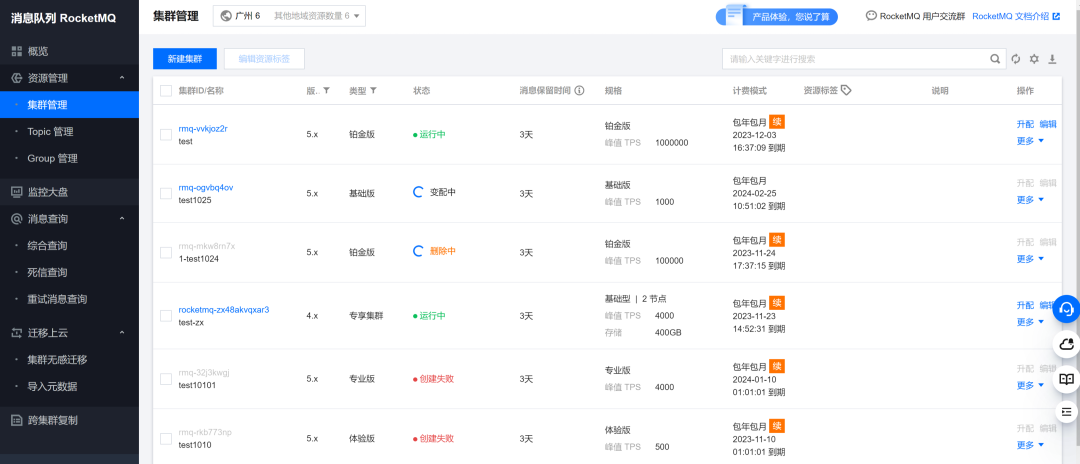The height and width of the screenshot is (464, 1080).
Task: Open cluster link rmq-ogvbq4ov
Action: tap(205, 187)
